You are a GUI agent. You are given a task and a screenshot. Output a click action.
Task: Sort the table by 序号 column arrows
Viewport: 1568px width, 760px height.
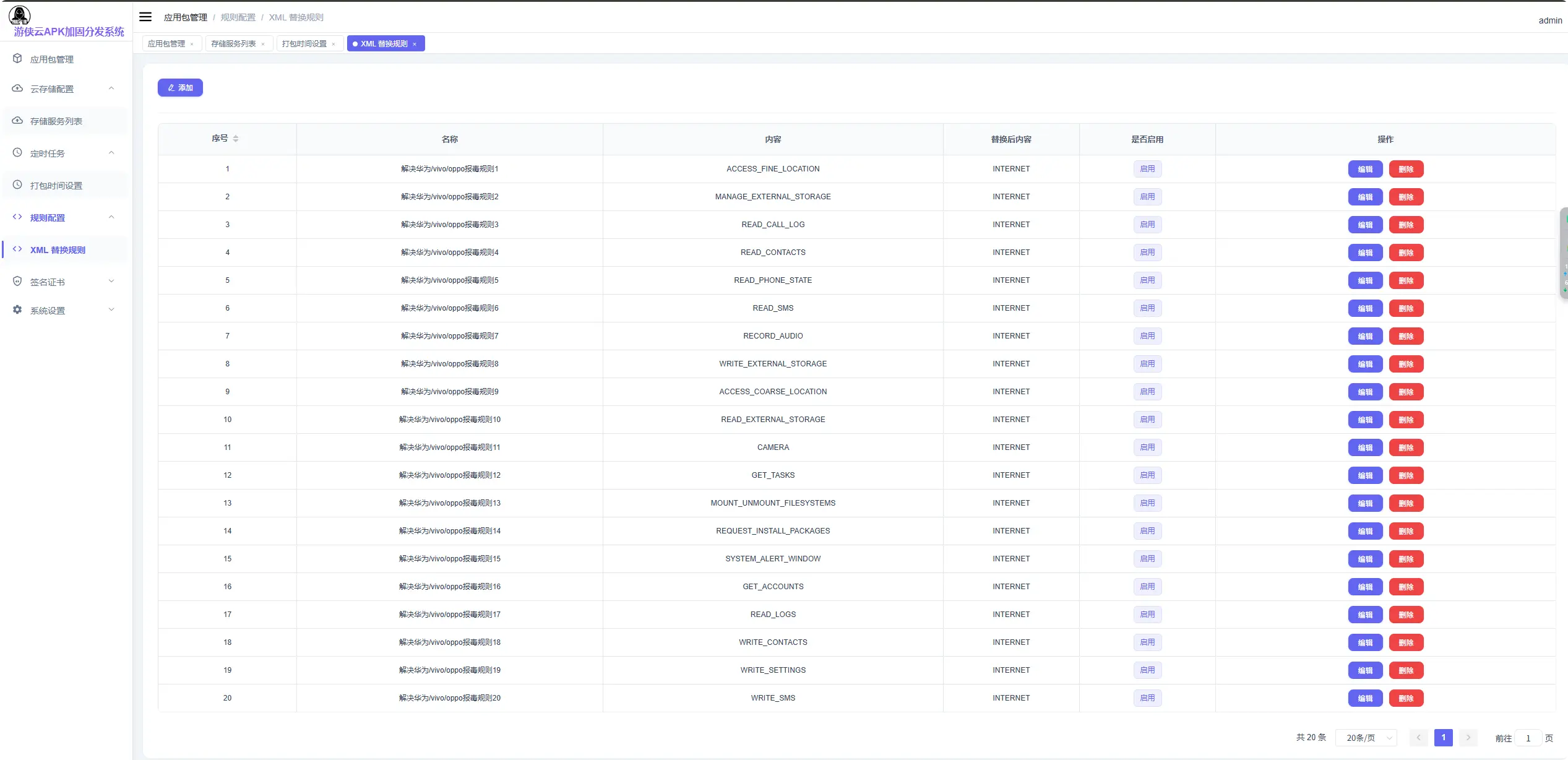tap(236, 139)
